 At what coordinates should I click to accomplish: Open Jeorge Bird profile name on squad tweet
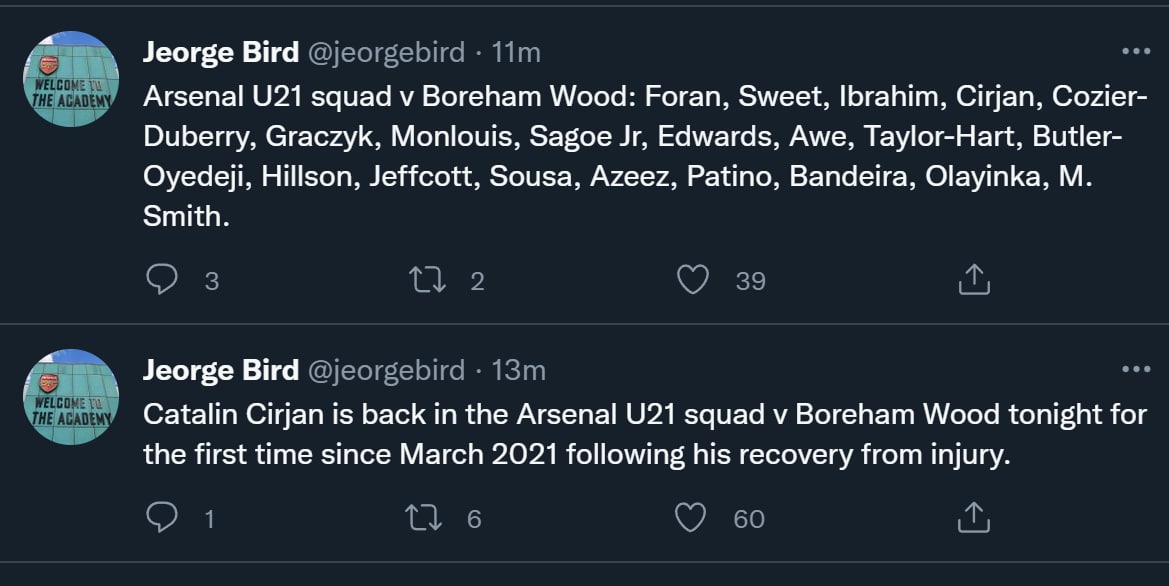(220, 52)
